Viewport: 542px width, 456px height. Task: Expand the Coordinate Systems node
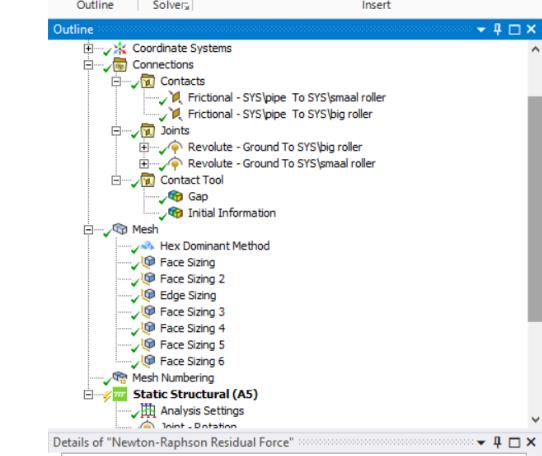pos(88,48)
